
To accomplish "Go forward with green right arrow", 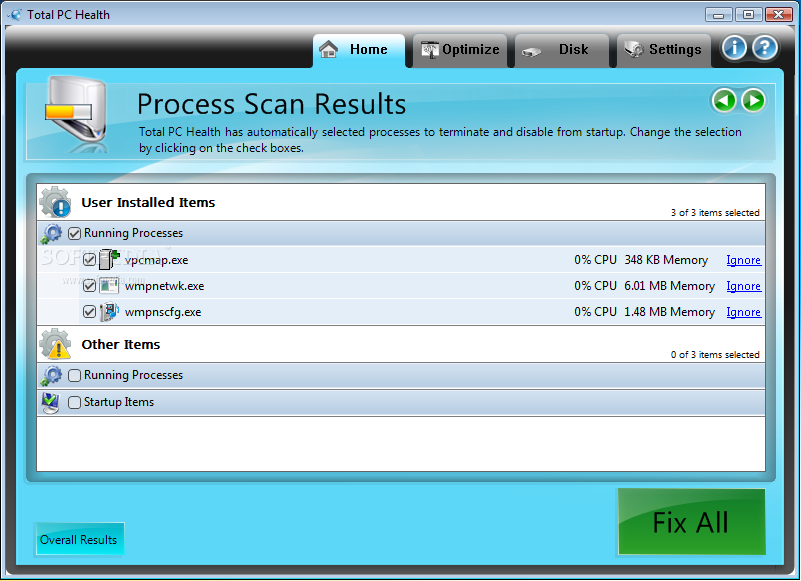I will tap(753, 100).
